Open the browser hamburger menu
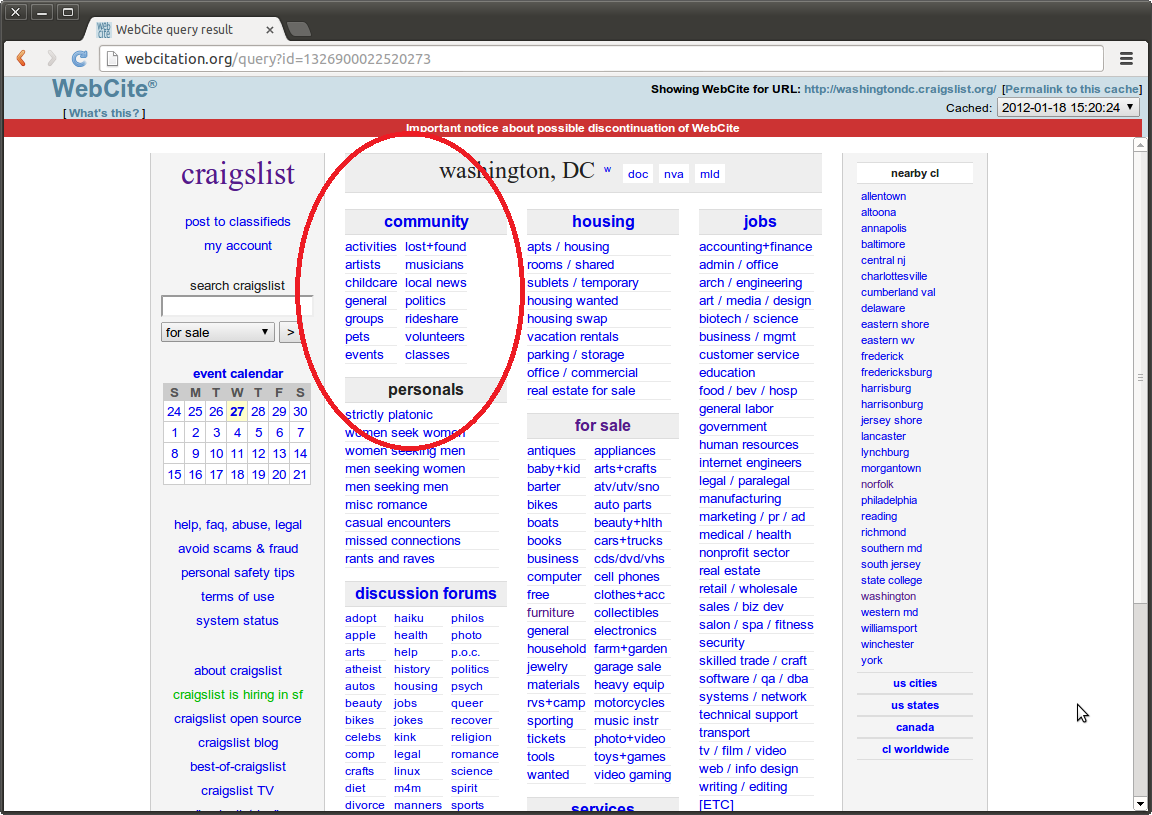Image resolution: width=1152 pixels, height=815 pixels. [x=1126, y=59]
